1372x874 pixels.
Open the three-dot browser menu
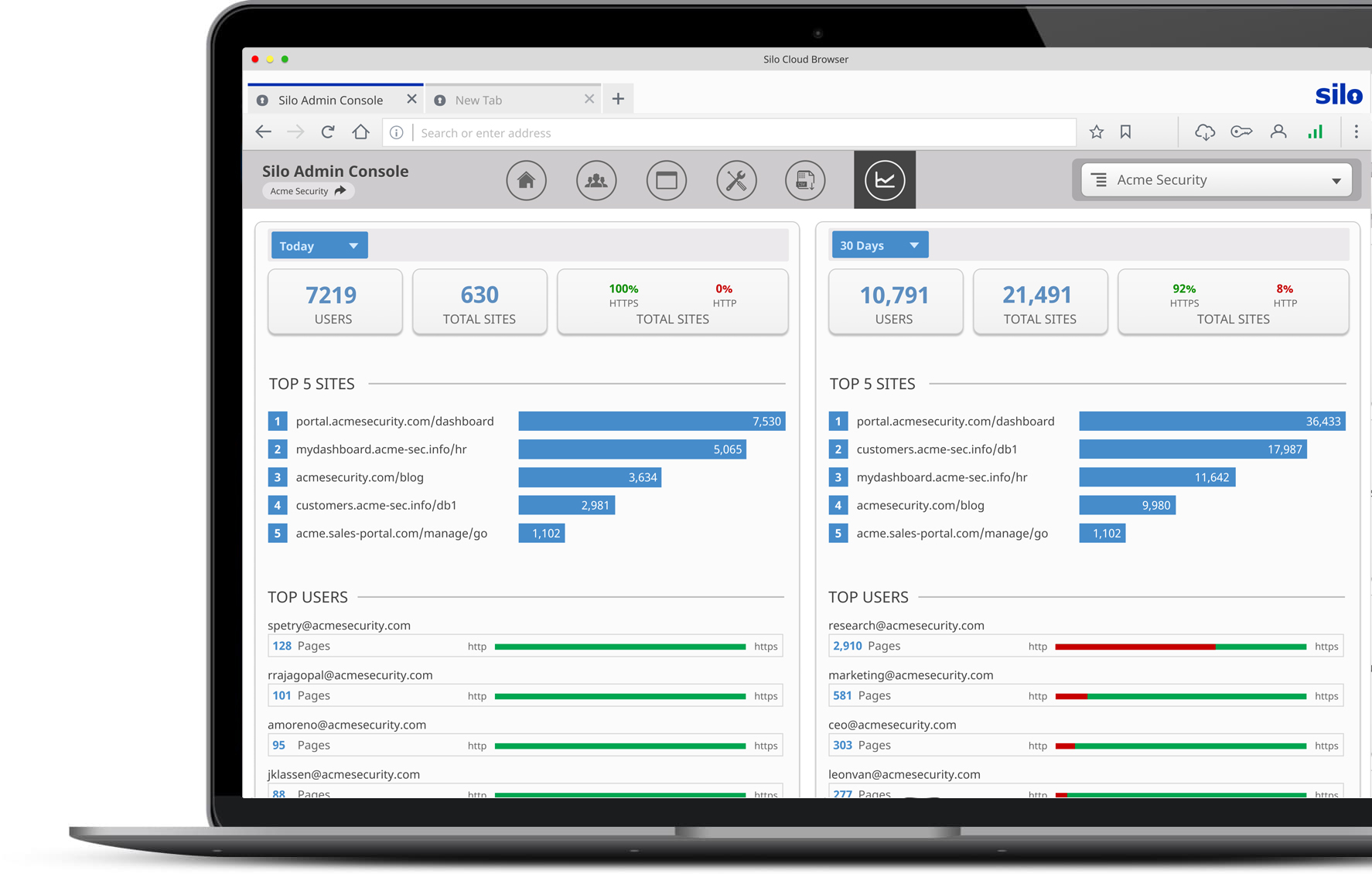click(x=1356, y=132)
